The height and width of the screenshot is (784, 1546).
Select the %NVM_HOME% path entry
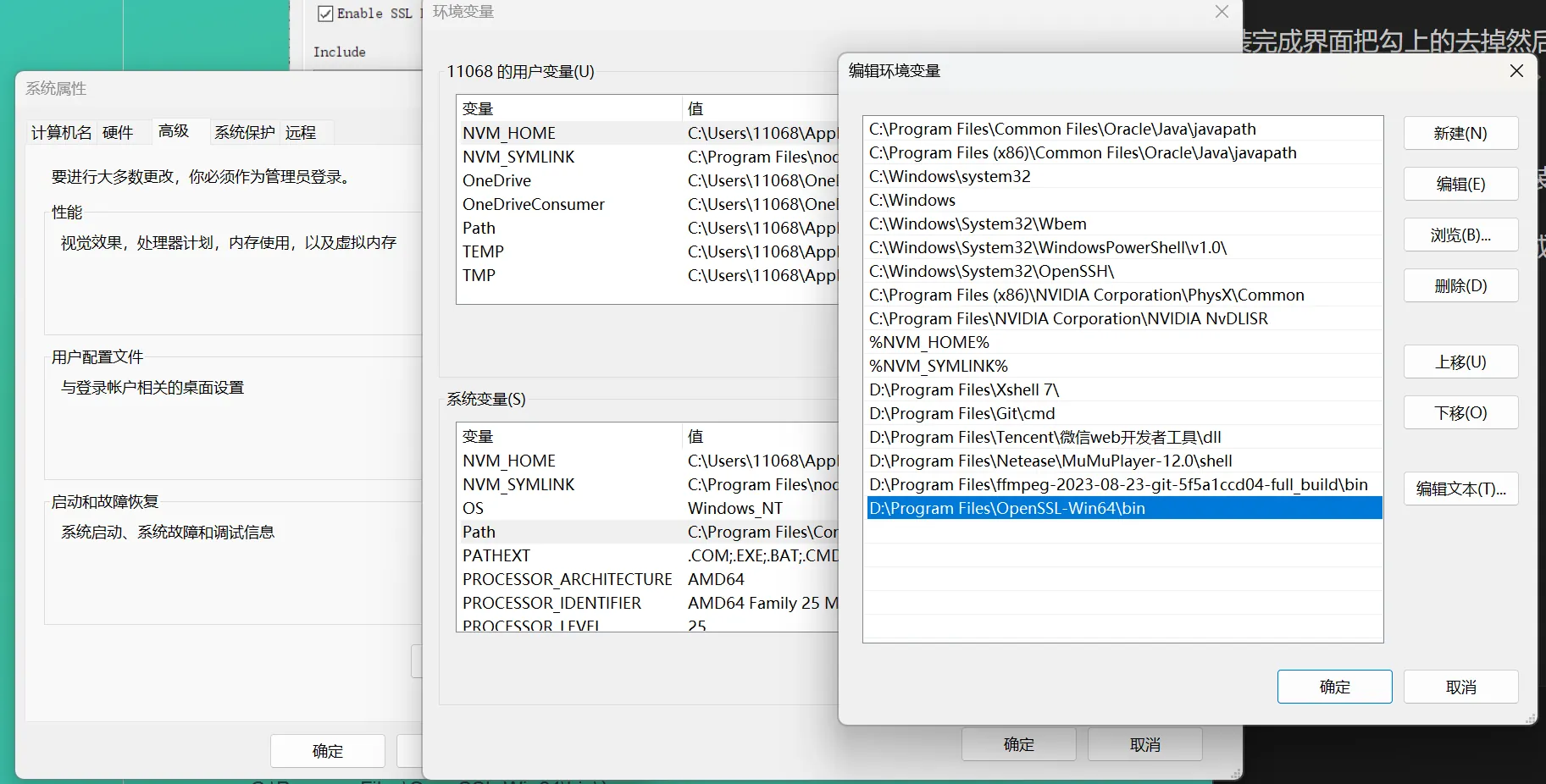pos(929,343)
